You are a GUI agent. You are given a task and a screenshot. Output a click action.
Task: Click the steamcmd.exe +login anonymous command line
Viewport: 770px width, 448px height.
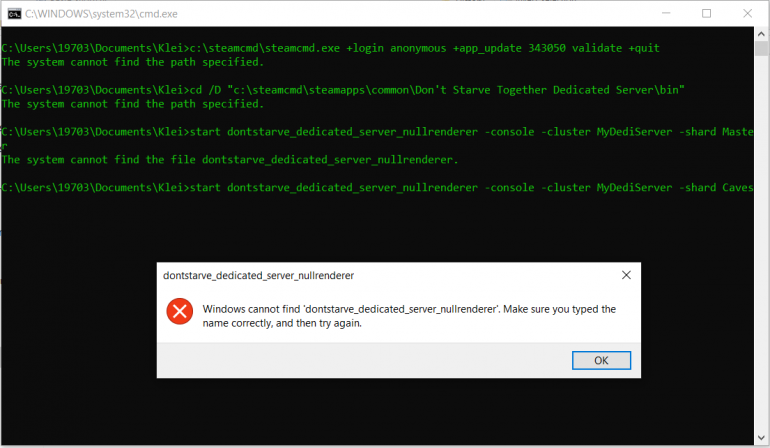[330, 48]
